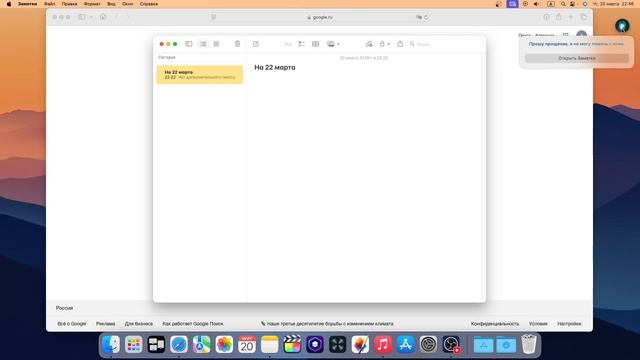Open the climate action footer link in Safari
The height and width of the screenshot is (360, 640).
[x=327, y=324]
